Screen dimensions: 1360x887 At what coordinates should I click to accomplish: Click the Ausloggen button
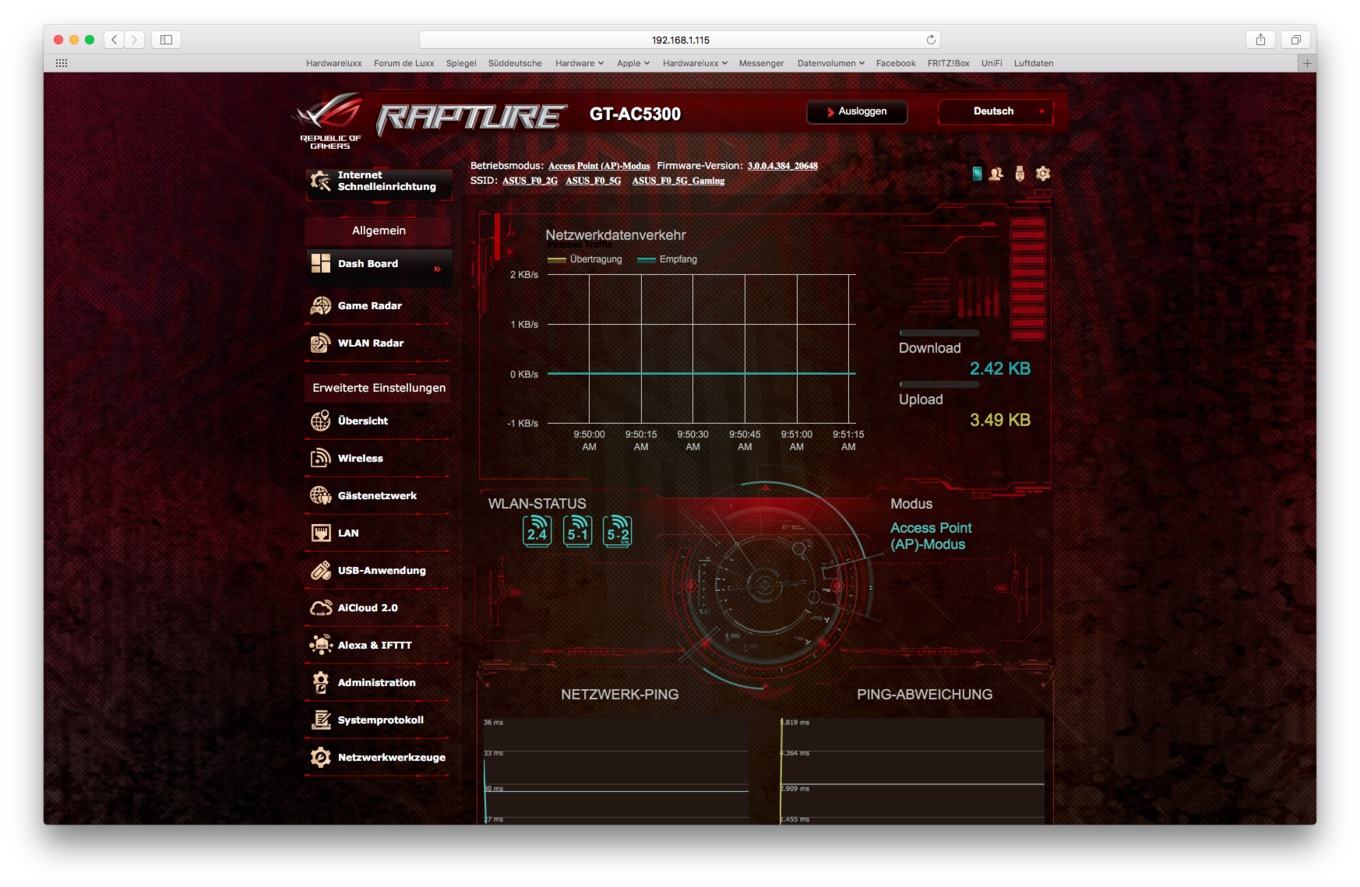(x=857, y=112)
